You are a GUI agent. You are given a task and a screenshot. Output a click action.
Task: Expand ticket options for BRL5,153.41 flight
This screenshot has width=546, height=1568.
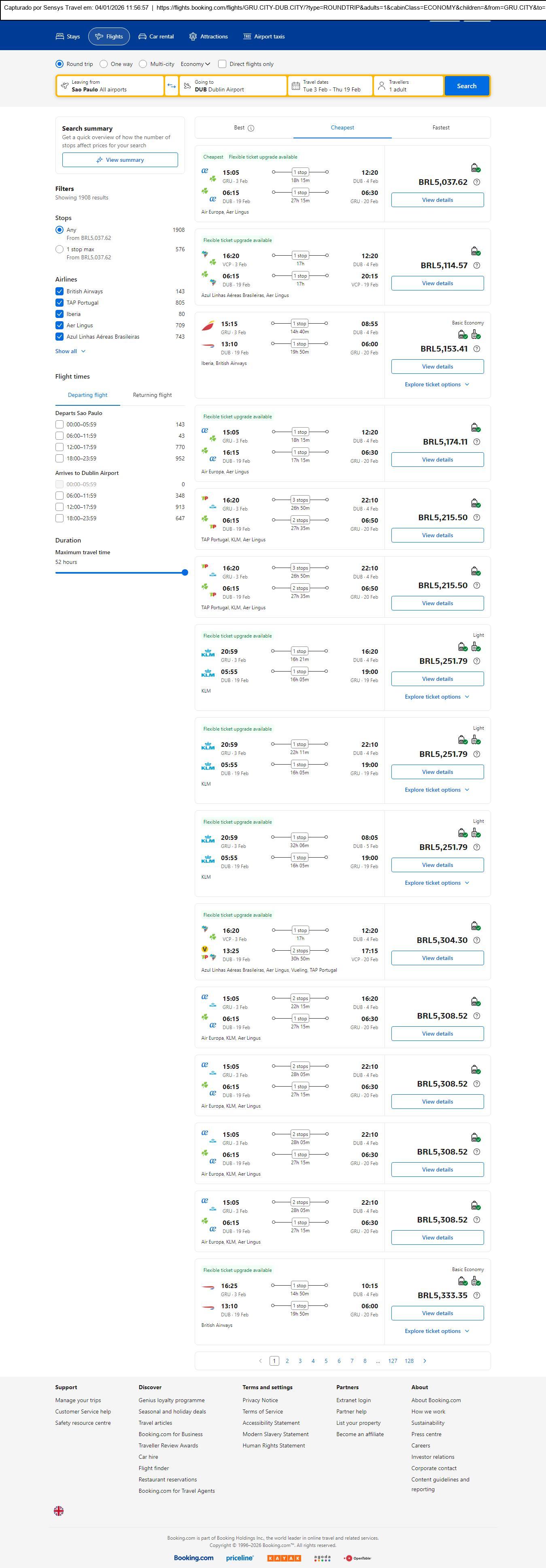click(436, 385)
